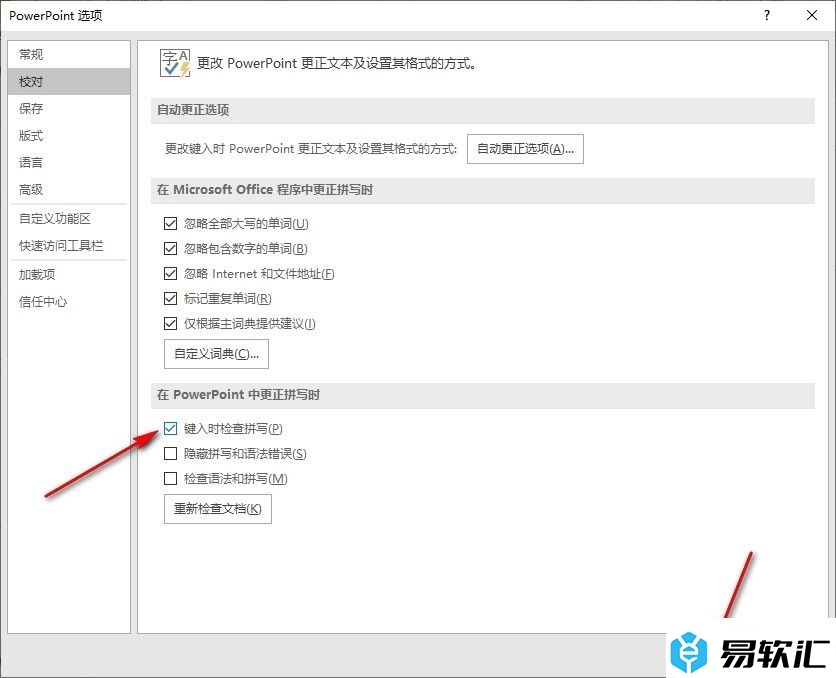Enable 隐藏拼写和语法错误(S)
Viewport: 836px width, 678px height.
pyautogui.click(x=171, y=454)
